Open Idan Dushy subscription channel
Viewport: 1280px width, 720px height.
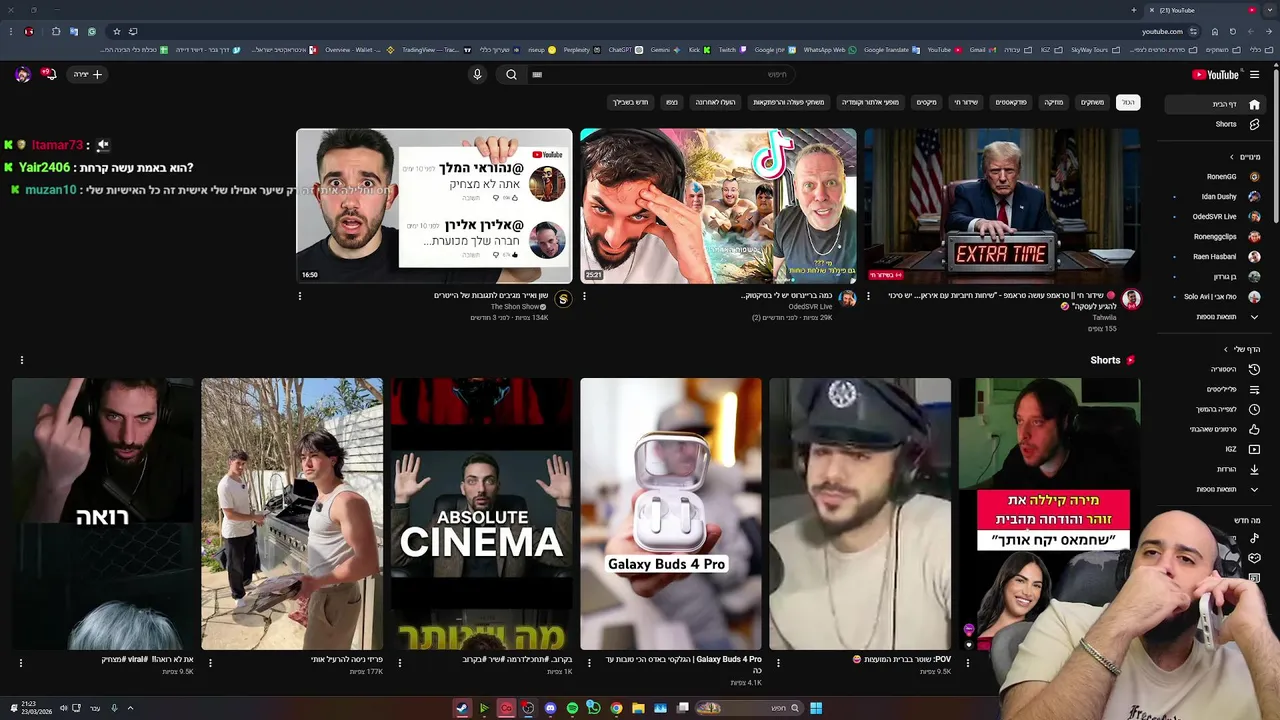(x=1213, y=197)
